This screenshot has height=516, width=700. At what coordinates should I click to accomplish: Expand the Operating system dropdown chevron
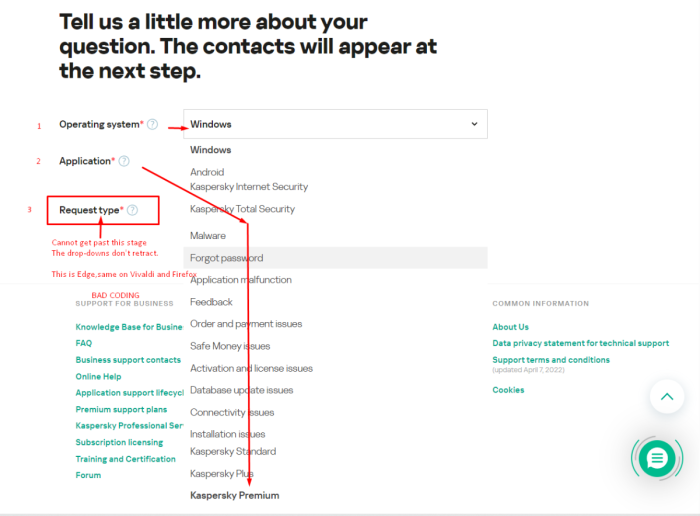(x=474, y=125)
